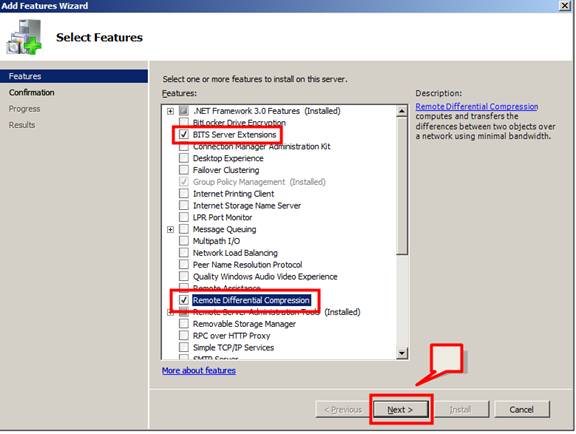This screenshot has height=434, width=576.
Task: Expand .NET Framework 3.0 Features node
Action: [x=170, y=111]
